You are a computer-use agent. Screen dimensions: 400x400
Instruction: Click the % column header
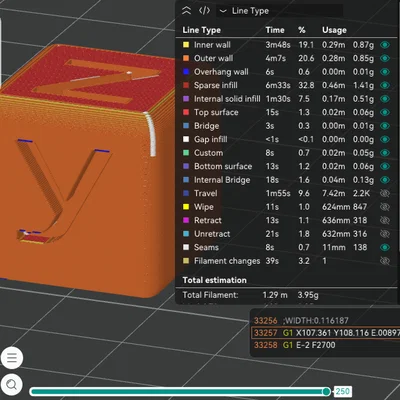302,30
